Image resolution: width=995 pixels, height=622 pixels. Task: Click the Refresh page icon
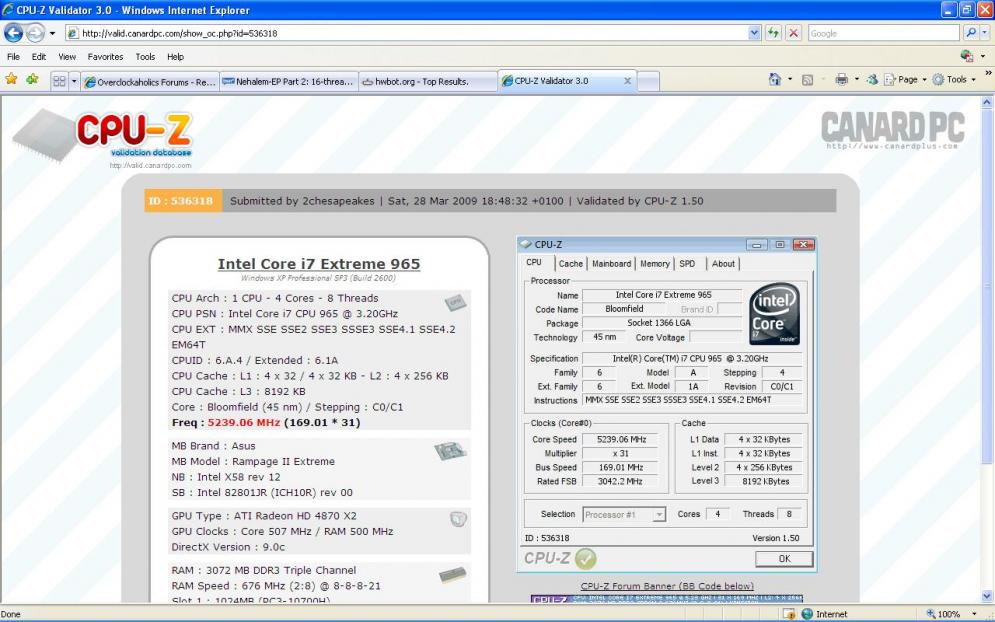click(x=773, y=33)
